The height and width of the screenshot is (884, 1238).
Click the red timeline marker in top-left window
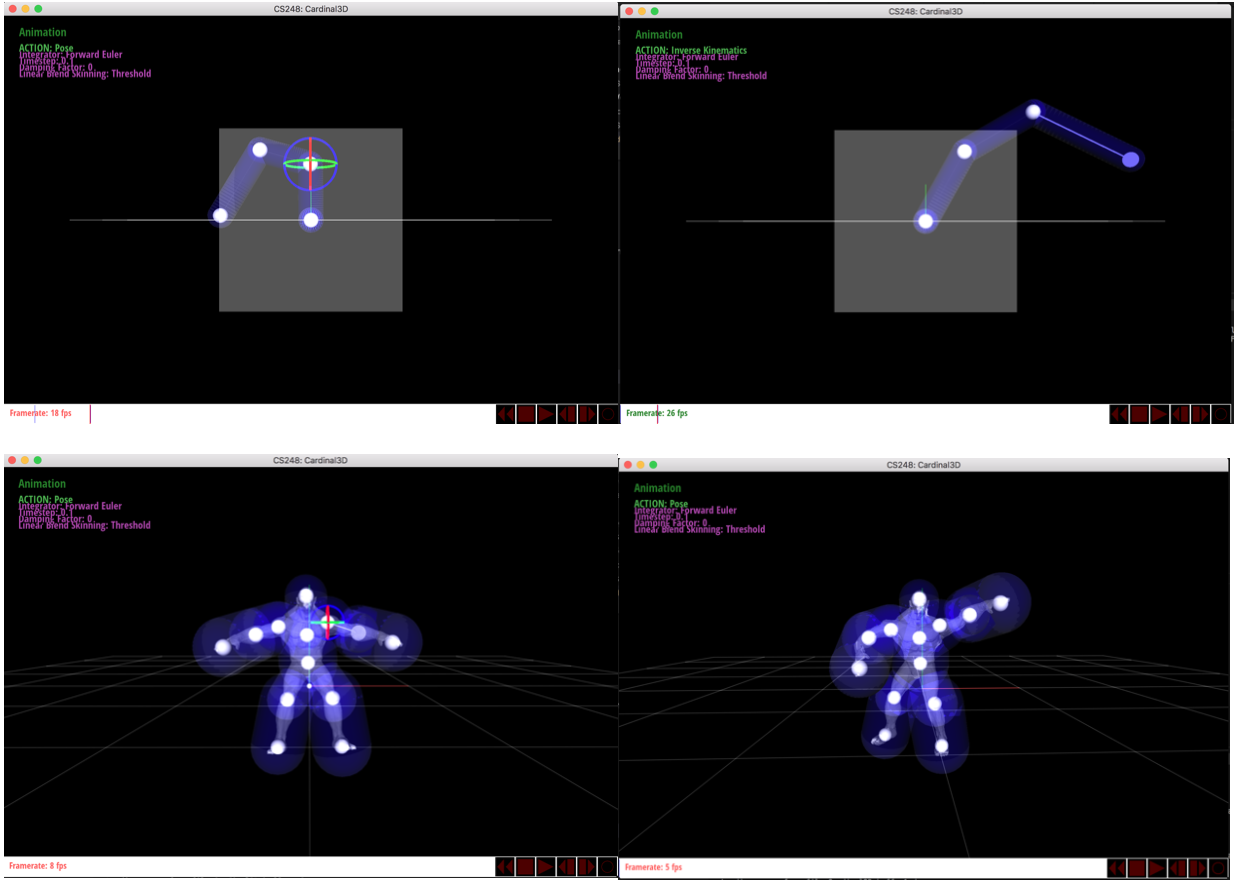(90, 414)
